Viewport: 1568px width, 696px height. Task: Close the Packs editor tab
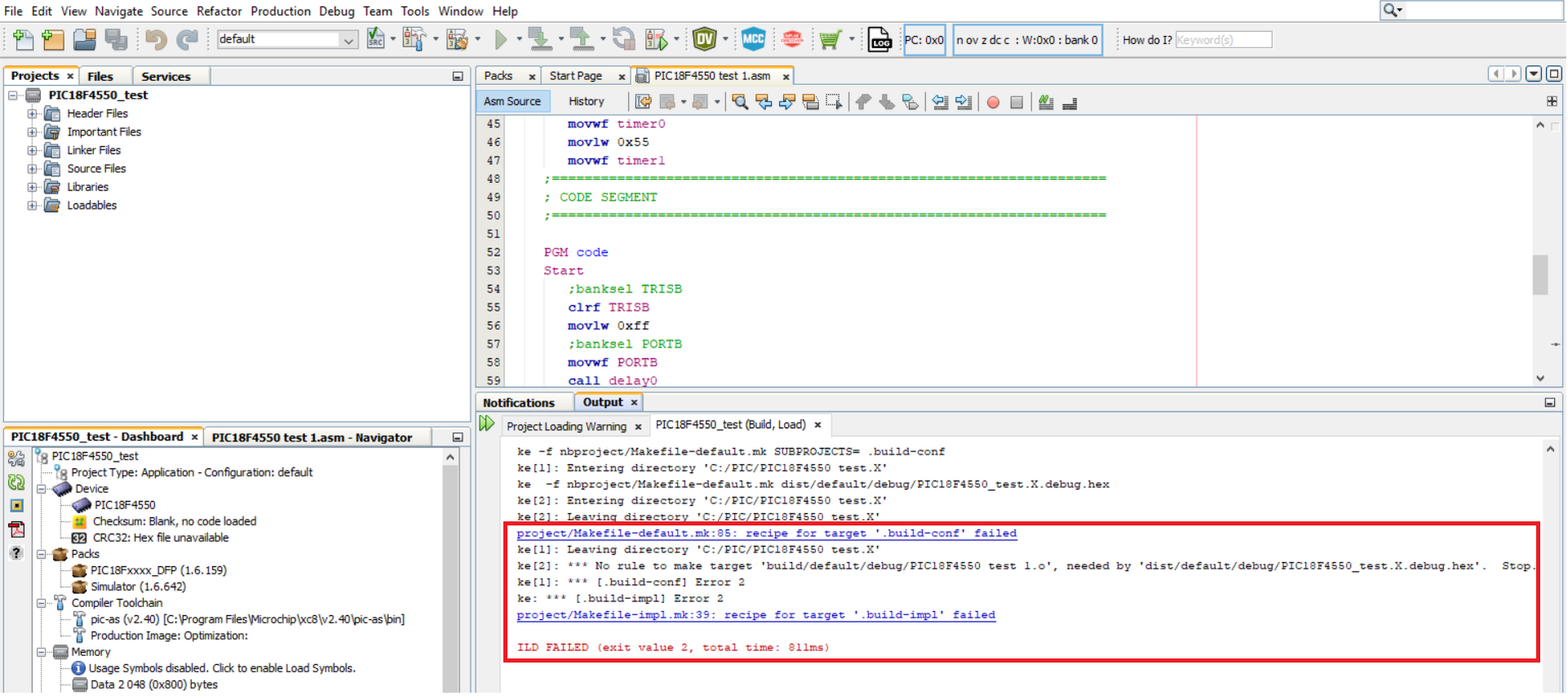[532, 77]
